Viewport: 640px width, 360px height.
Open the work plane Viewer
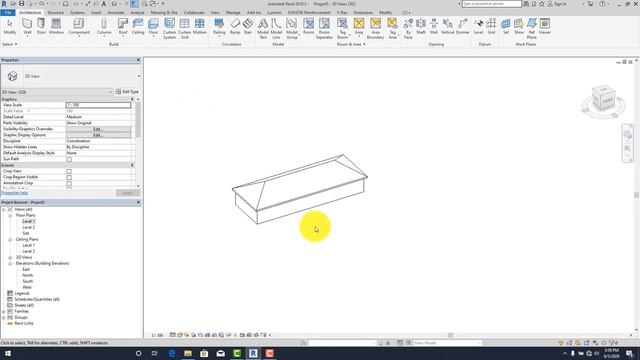[x=544, y=27]
